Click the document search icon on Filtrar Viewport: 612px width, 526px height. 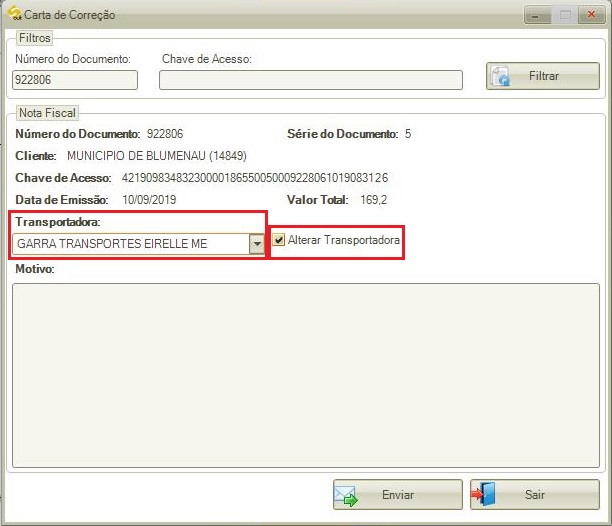pyautogui.click(x=501, y=76)
